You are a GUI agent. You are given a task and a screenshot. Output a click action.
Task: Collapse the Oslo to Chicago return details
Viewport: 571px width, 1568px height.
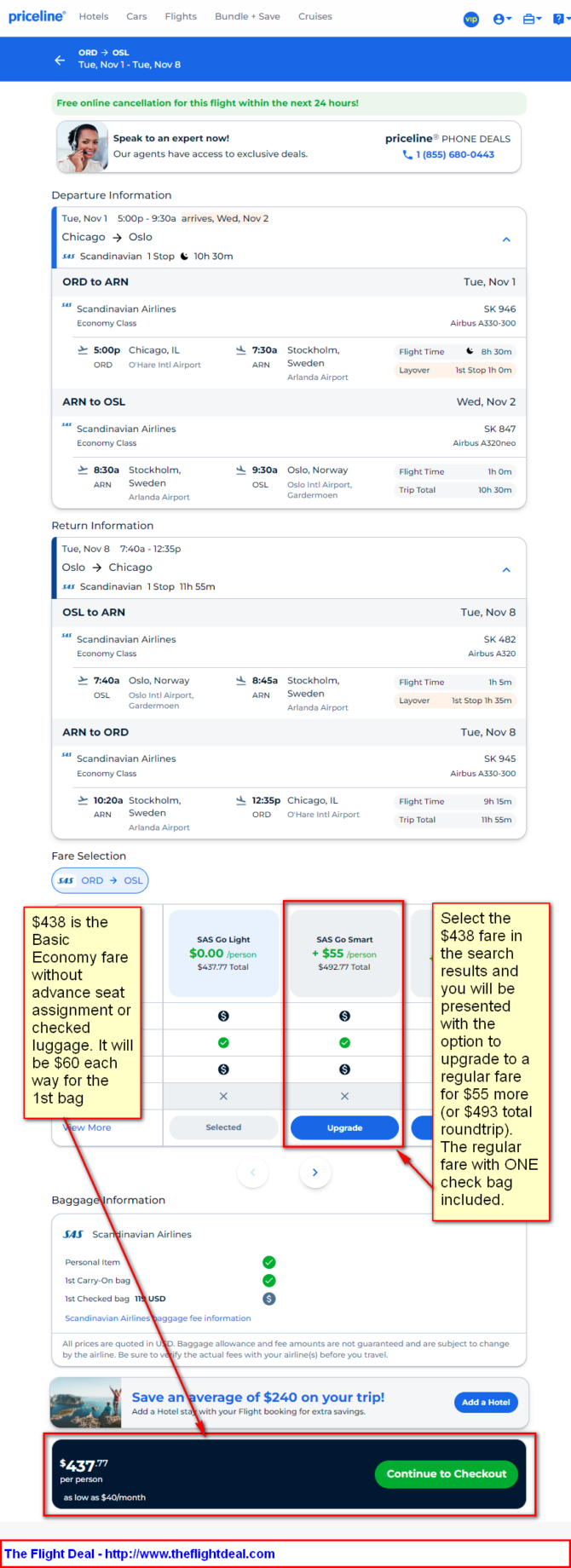506,569
